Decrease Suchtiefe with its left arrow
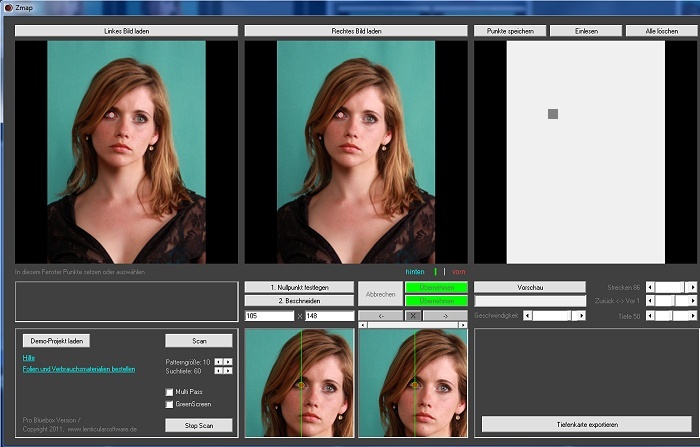The height and width of the screenshot is (447, 700). 219,371
